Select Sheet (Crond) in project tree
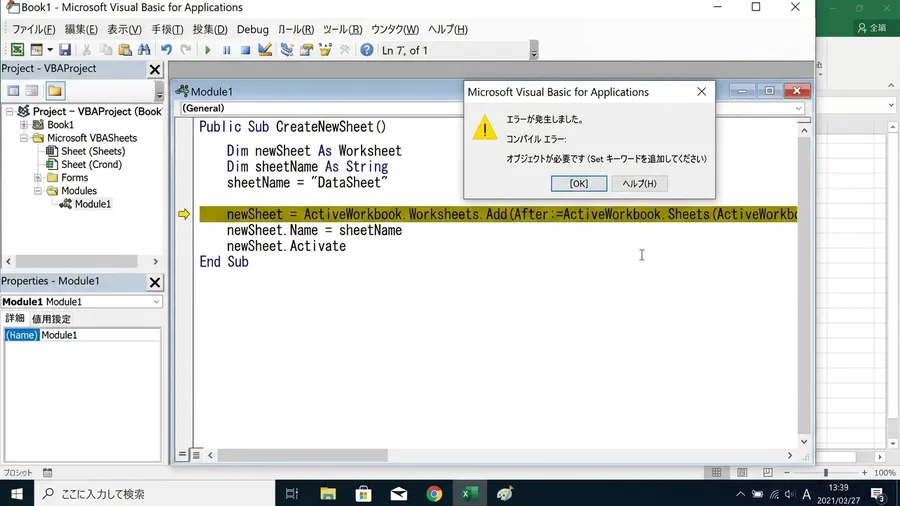 pyautogui.click(x=84, y=164)
